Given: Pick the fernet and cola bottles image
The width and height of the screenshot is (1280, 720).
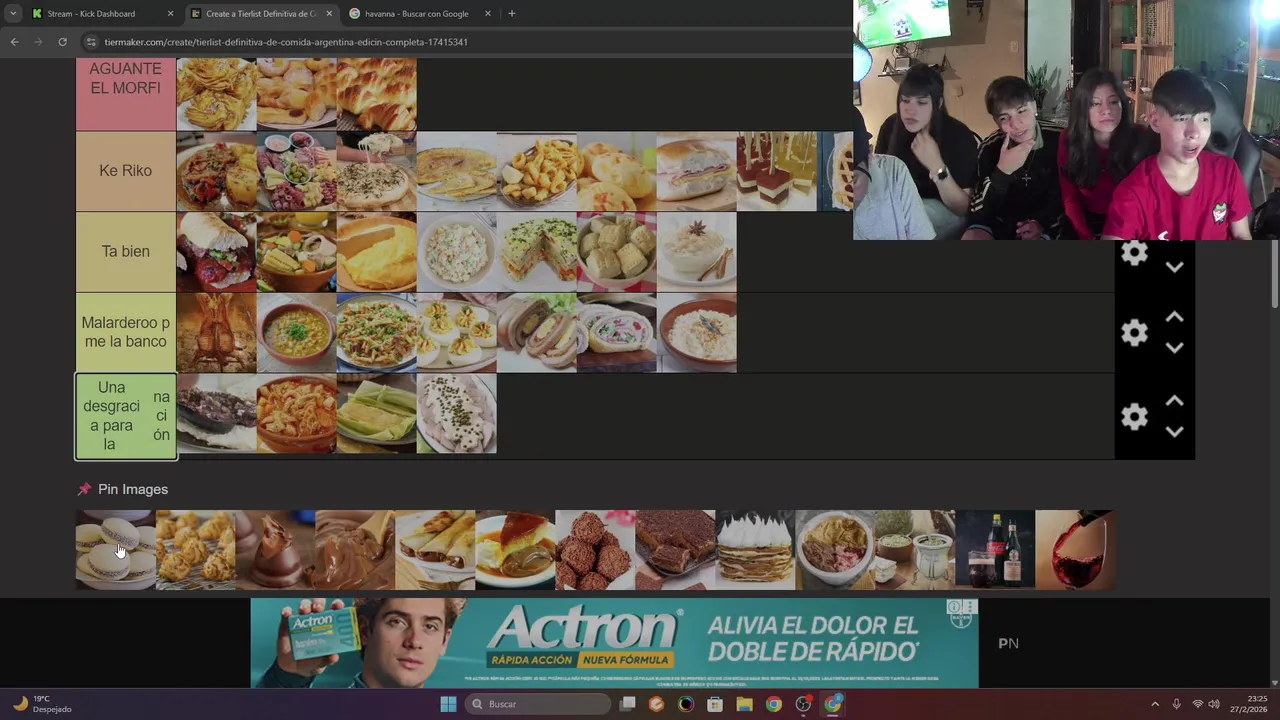Looking at the screenshot, I should click(995, 550).
